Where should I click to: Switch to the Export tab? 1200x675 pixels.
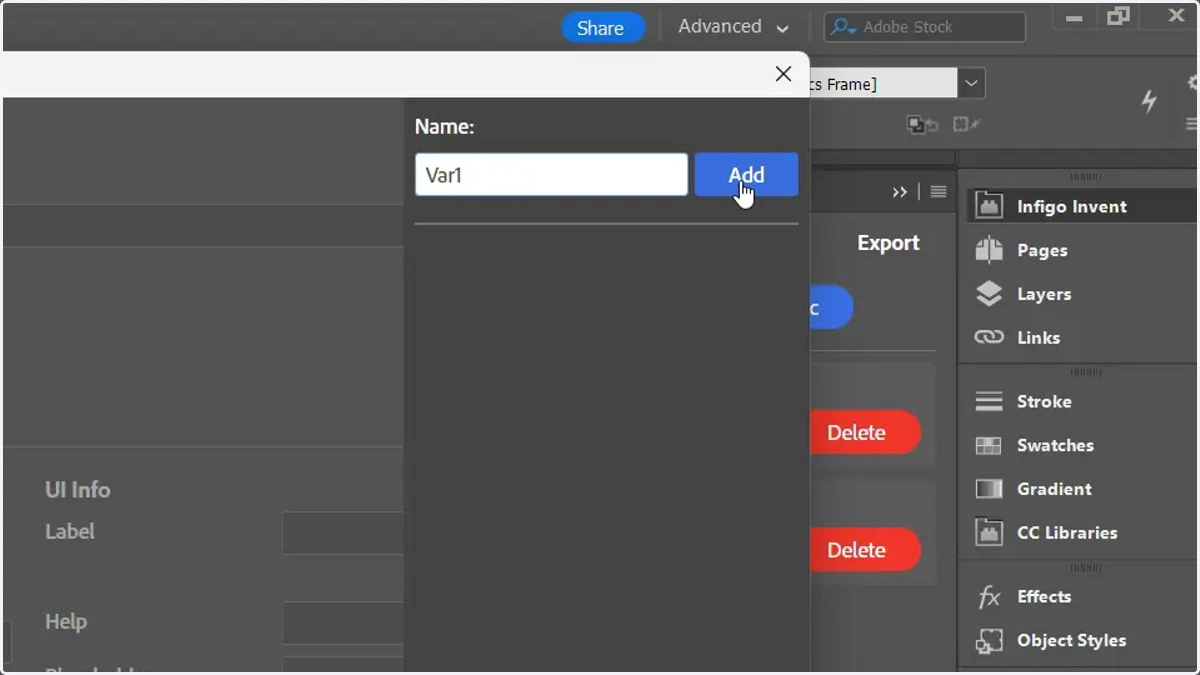point(888,243)
